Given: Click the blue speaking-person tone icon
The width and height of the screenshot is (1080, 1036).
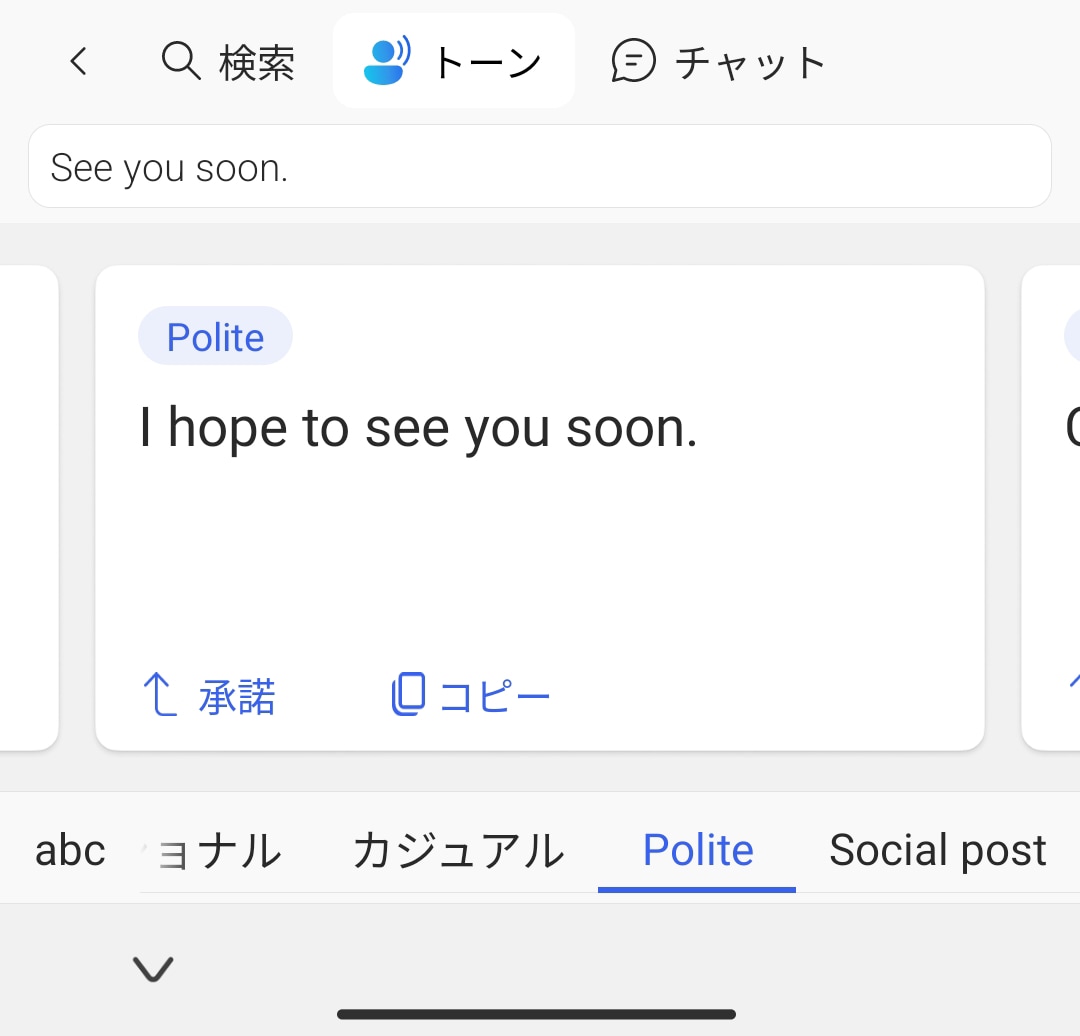Looking at the screenshot, I should [x=386, y=62].
